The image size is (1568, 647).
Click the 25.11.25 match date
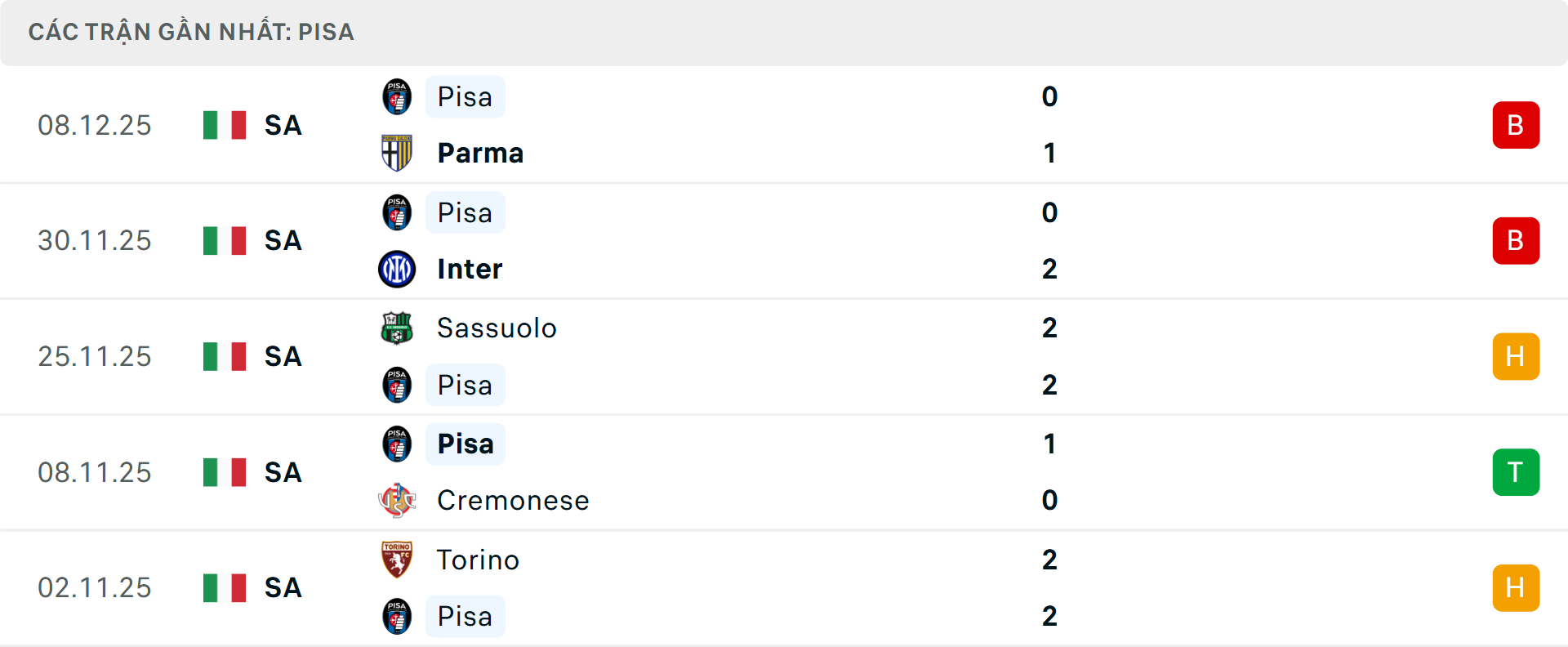click(95, 357)
